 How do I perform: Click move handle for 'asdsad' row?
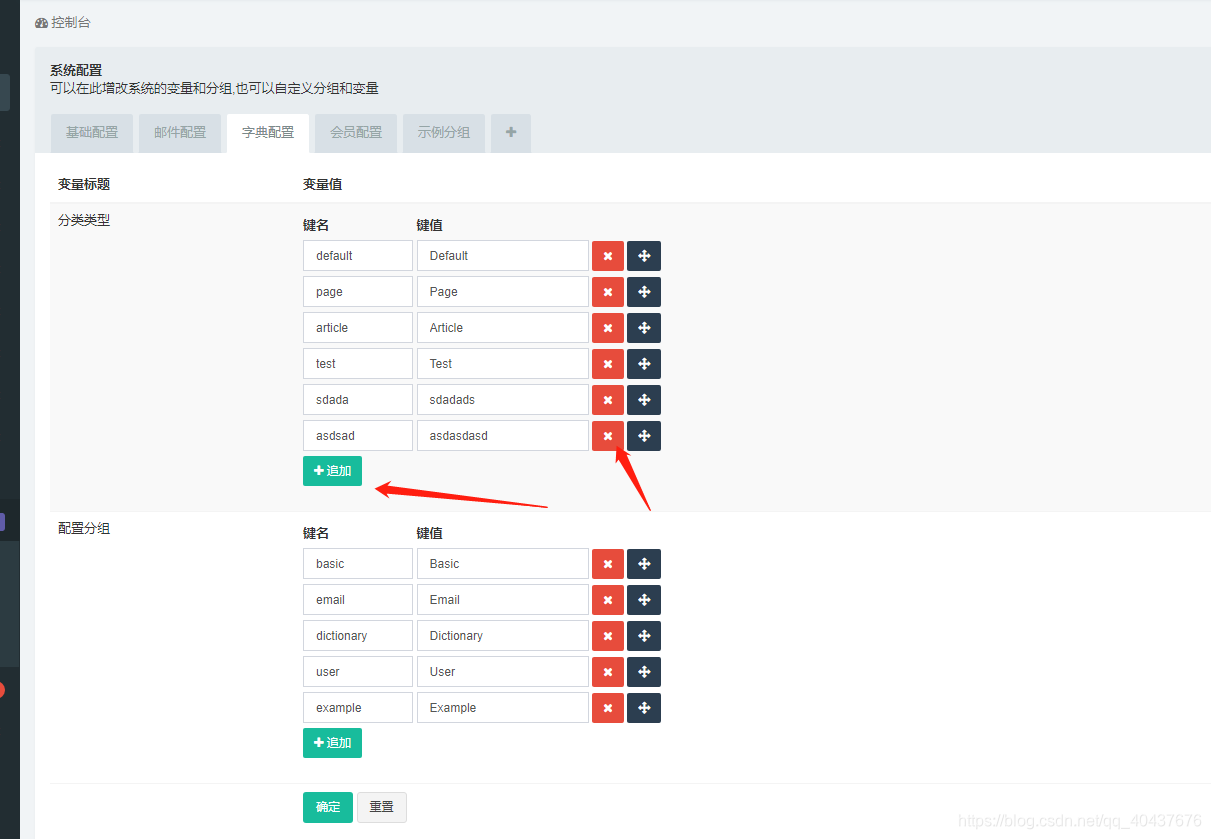tap(644, 436)
